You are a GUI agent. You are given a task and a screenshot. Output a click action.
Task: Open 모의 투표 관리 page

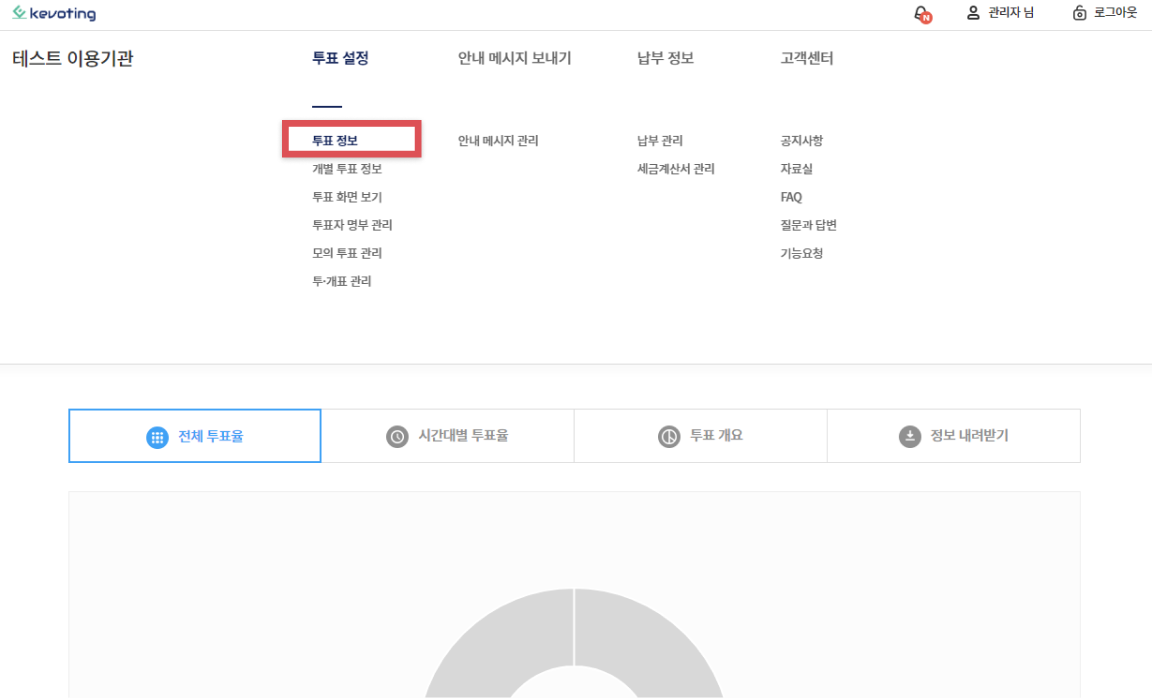(x=347, y=253)
